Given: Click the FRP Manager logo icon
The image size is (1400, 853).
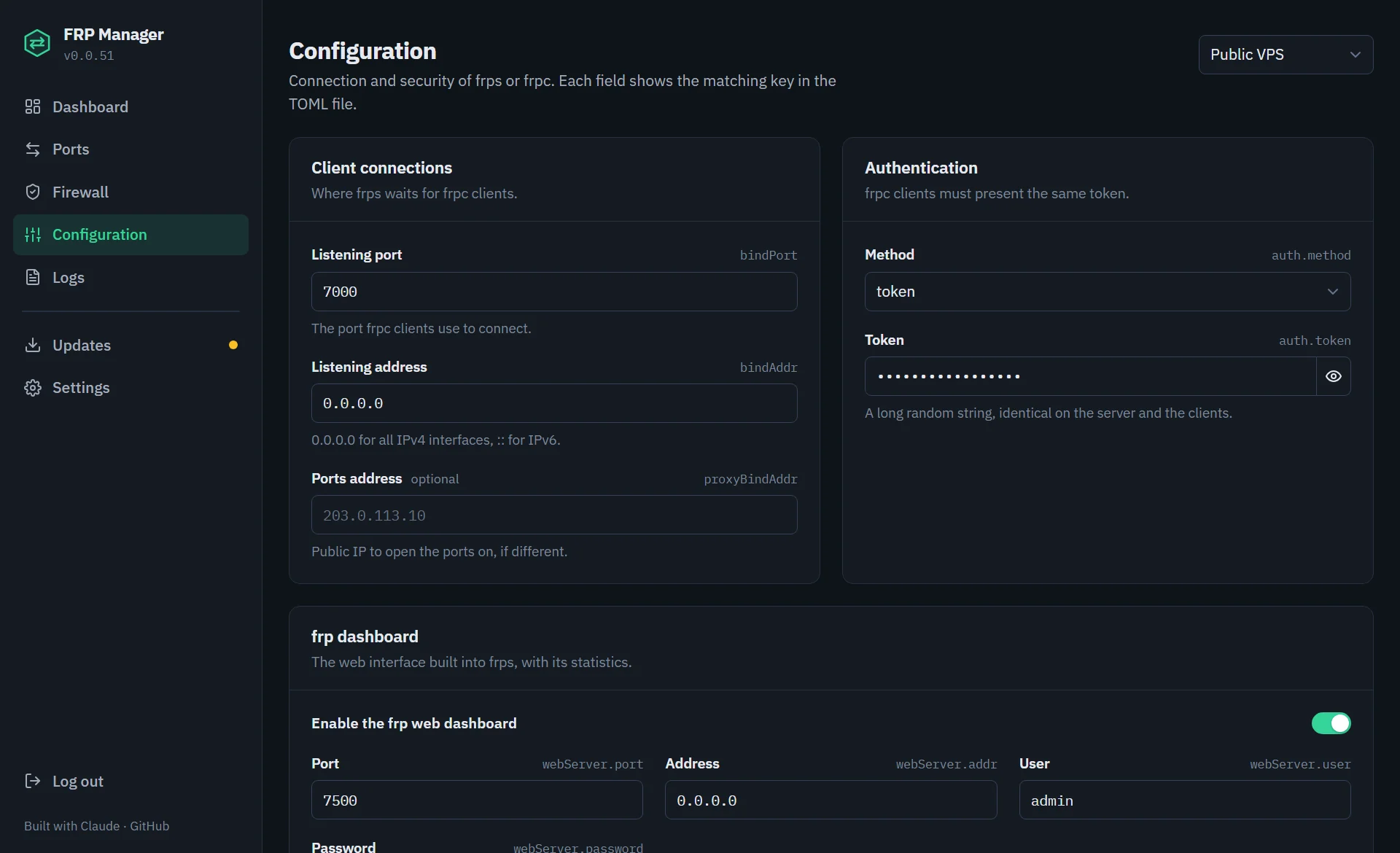Looking at the screenshot, I should [x=37, y=44].
